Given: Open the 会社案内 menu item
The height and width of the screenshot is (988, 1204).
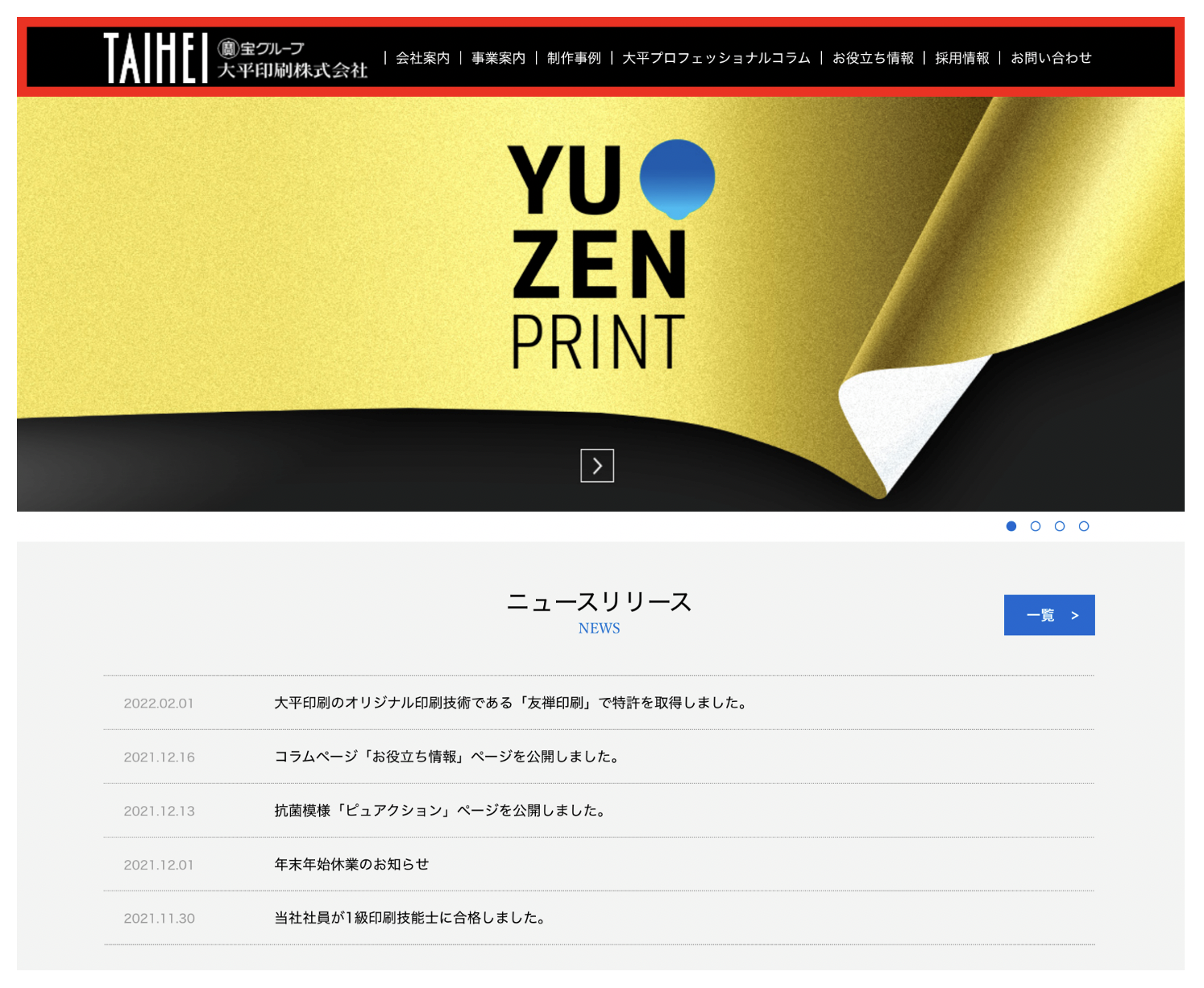Looking at the screenshot, I should [x=422, y=58].
